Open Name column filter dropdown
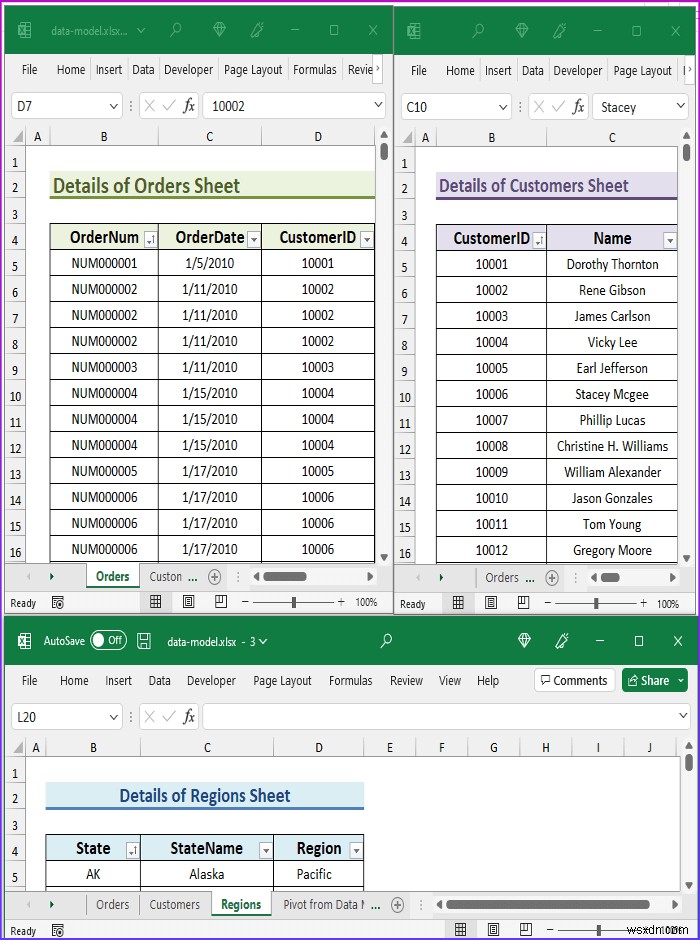 670,241
